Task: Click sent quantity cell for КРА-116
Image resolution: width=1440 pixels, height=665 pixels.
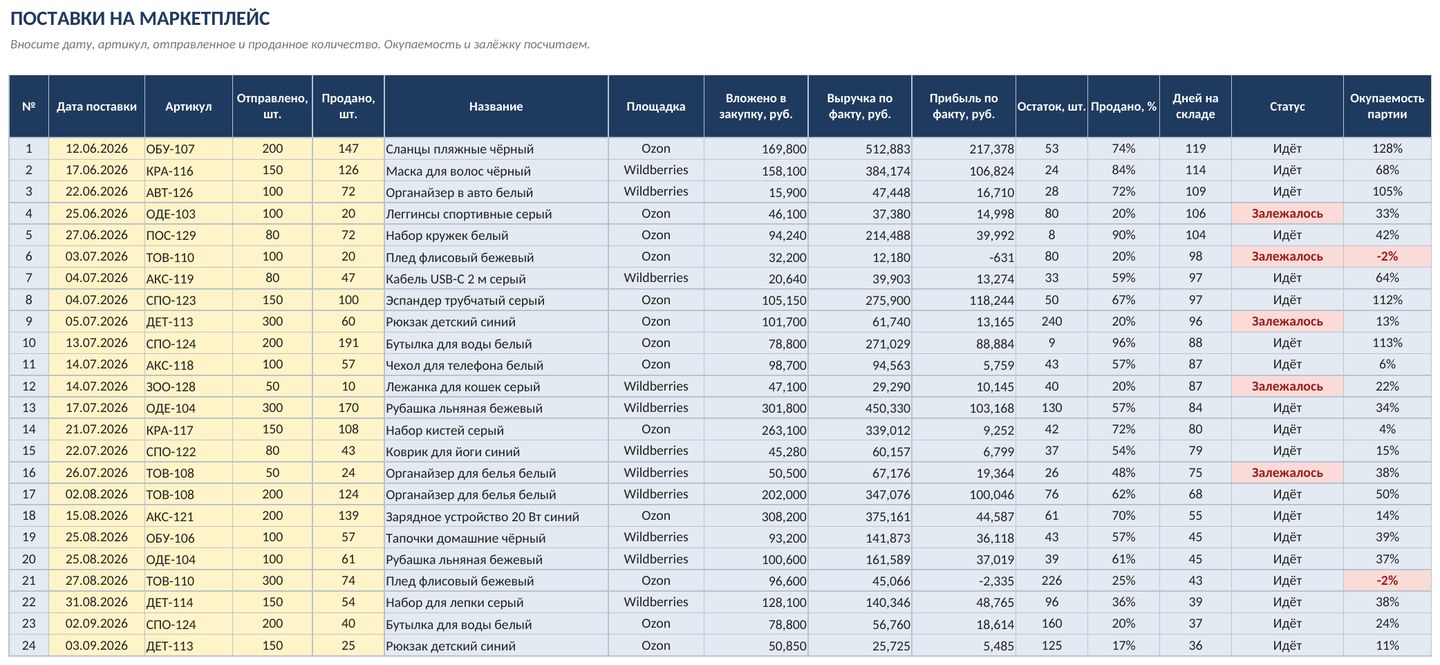Action: pos(272,171)
